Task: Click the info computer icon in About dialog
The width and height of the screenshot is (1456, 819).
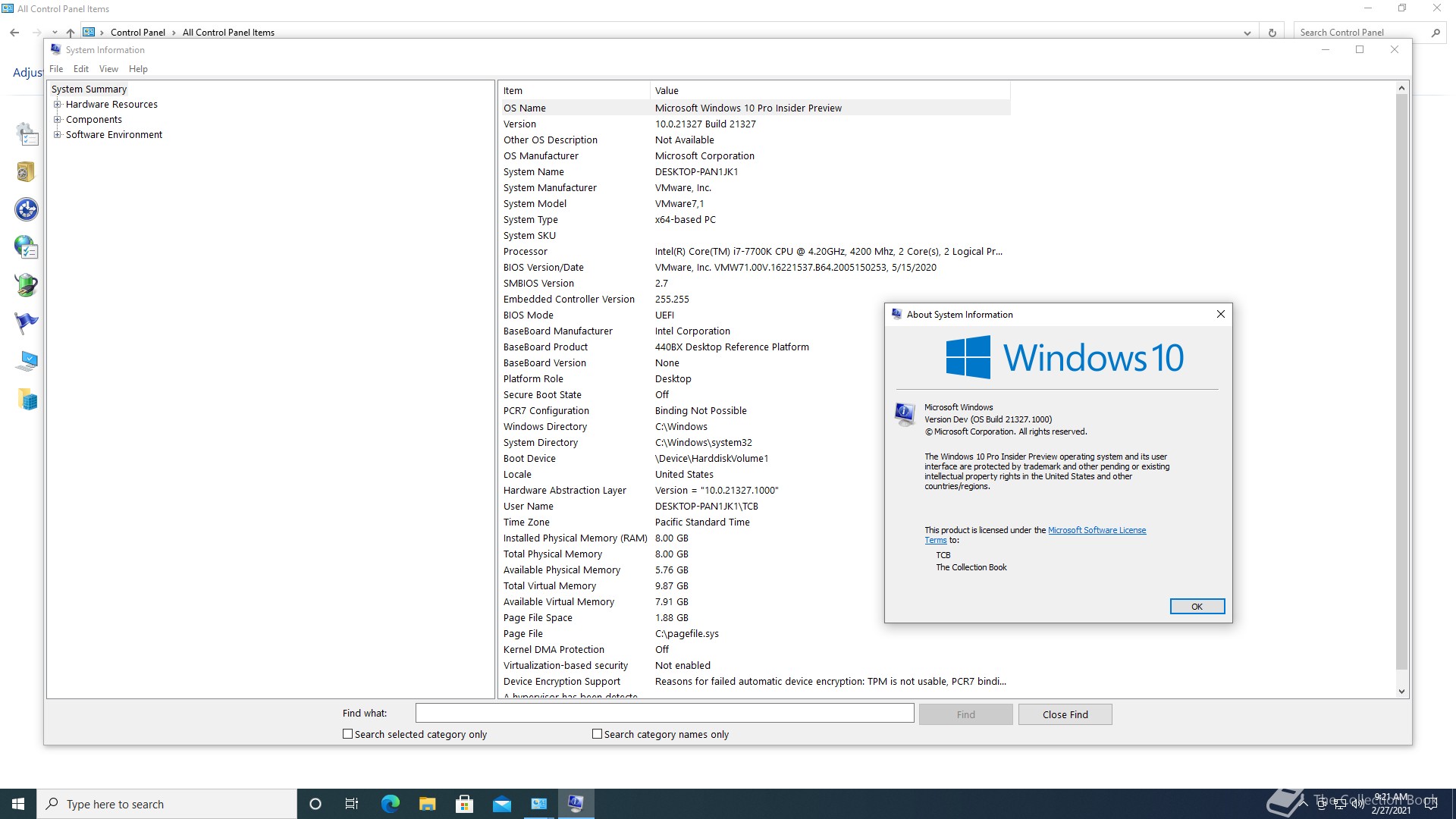Action: tap(904, 414)
